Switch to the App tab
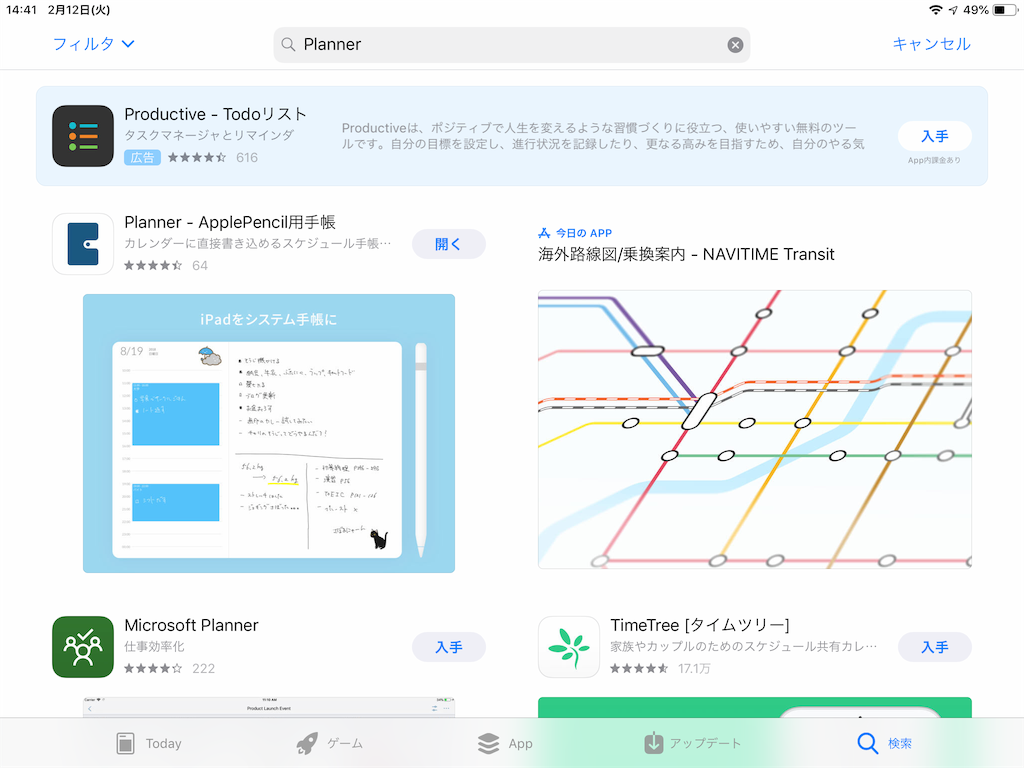Viewport: 1024px width, 768px height. pos(504,743)
